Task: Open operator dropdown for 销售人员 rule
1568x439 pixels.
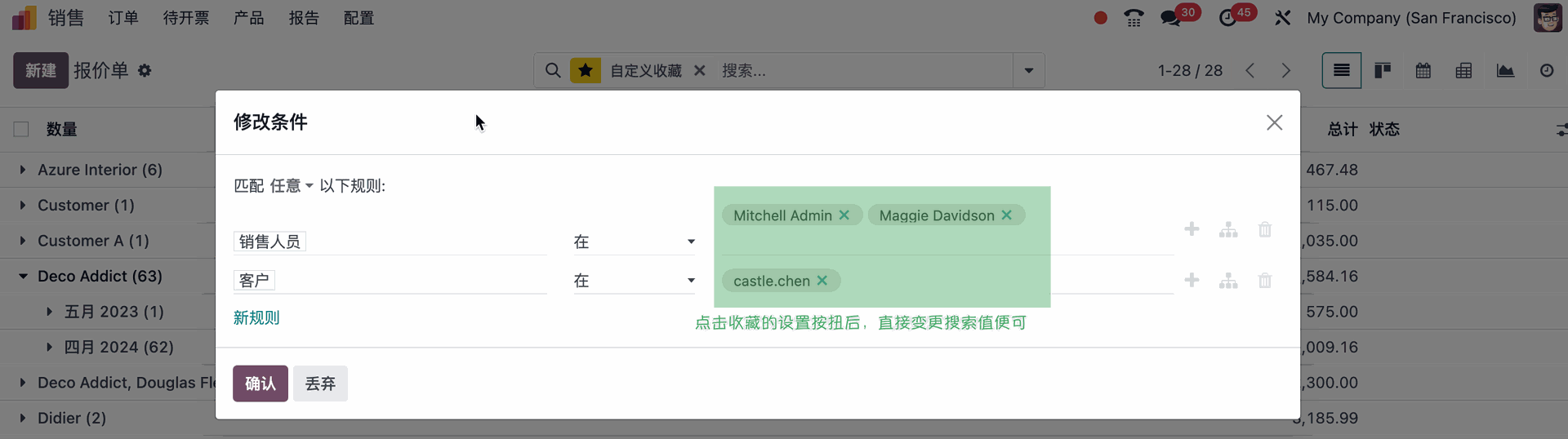Action: pos(634,242)
